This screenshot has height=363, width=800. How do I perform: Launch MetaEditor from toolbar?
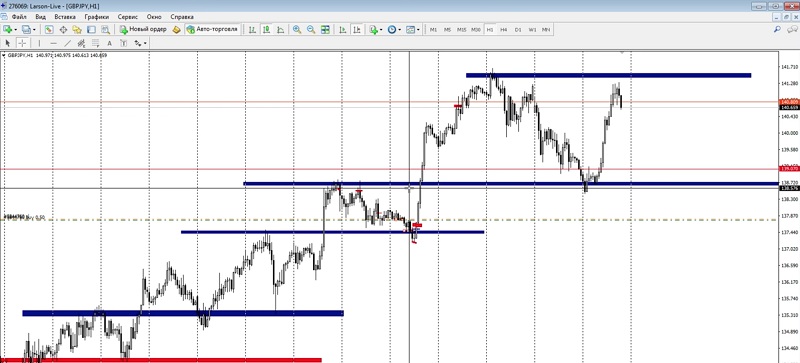(177, 30)
